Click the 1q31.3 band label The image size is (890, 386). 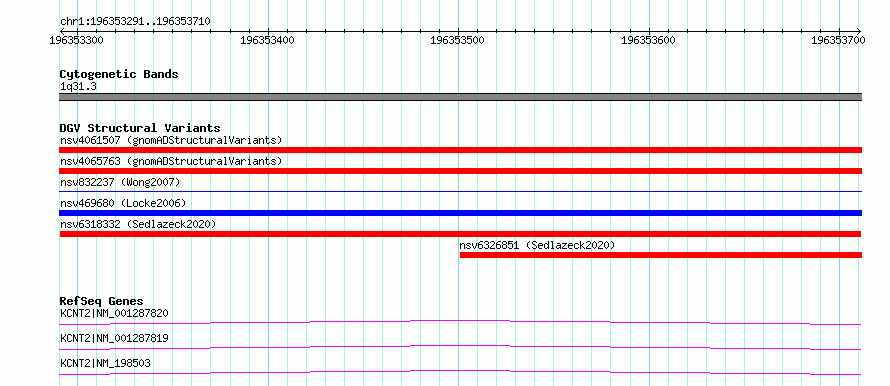click(x=78, y=87)
